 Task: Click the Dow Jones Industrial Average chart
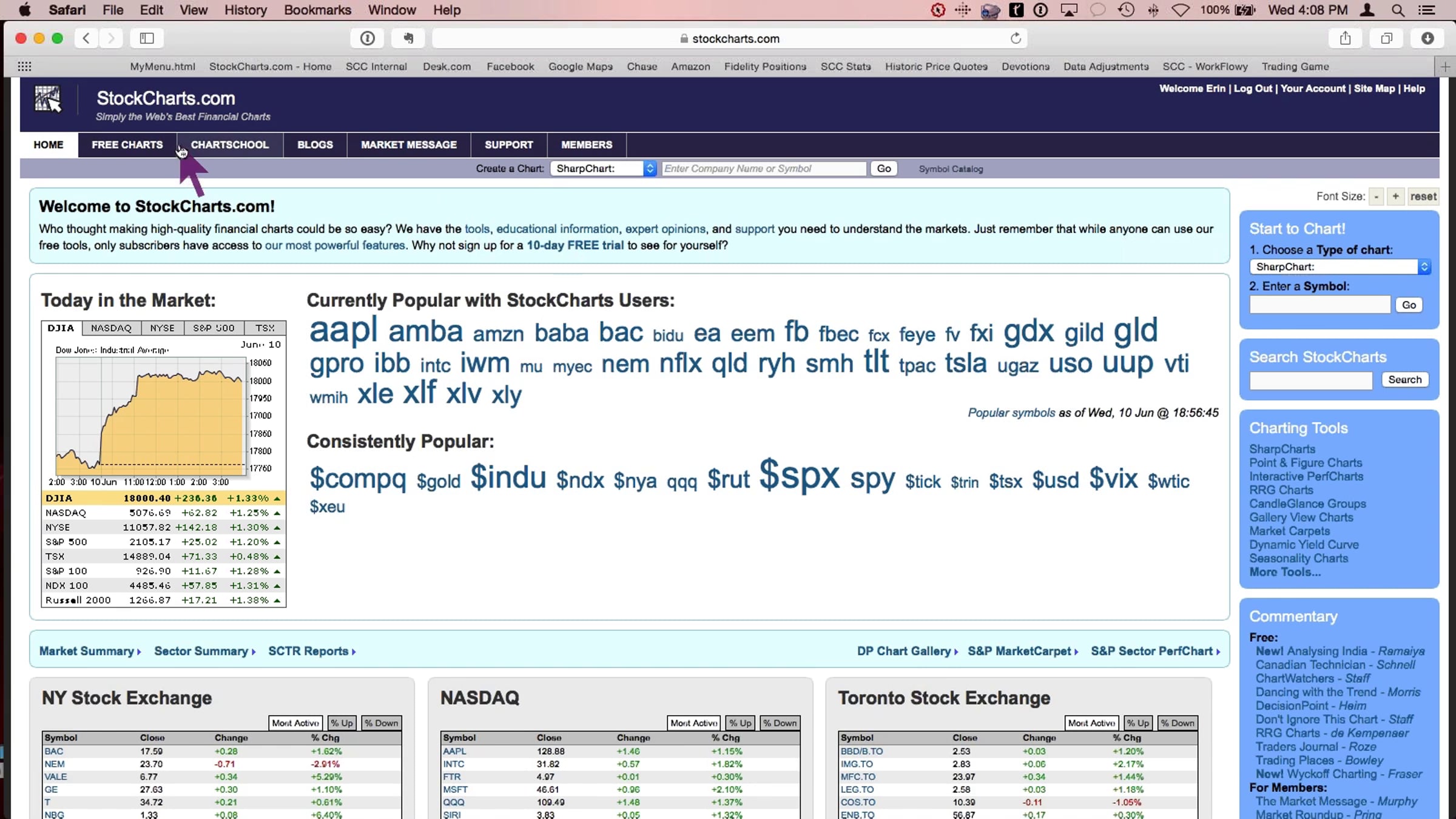[x=152, y=416]
